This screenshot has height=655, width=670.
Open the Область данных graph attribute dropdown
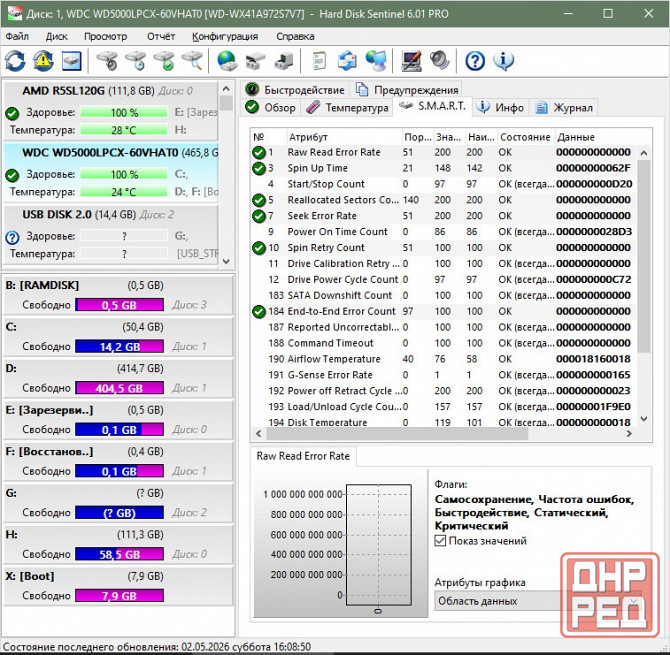[538, 601]
